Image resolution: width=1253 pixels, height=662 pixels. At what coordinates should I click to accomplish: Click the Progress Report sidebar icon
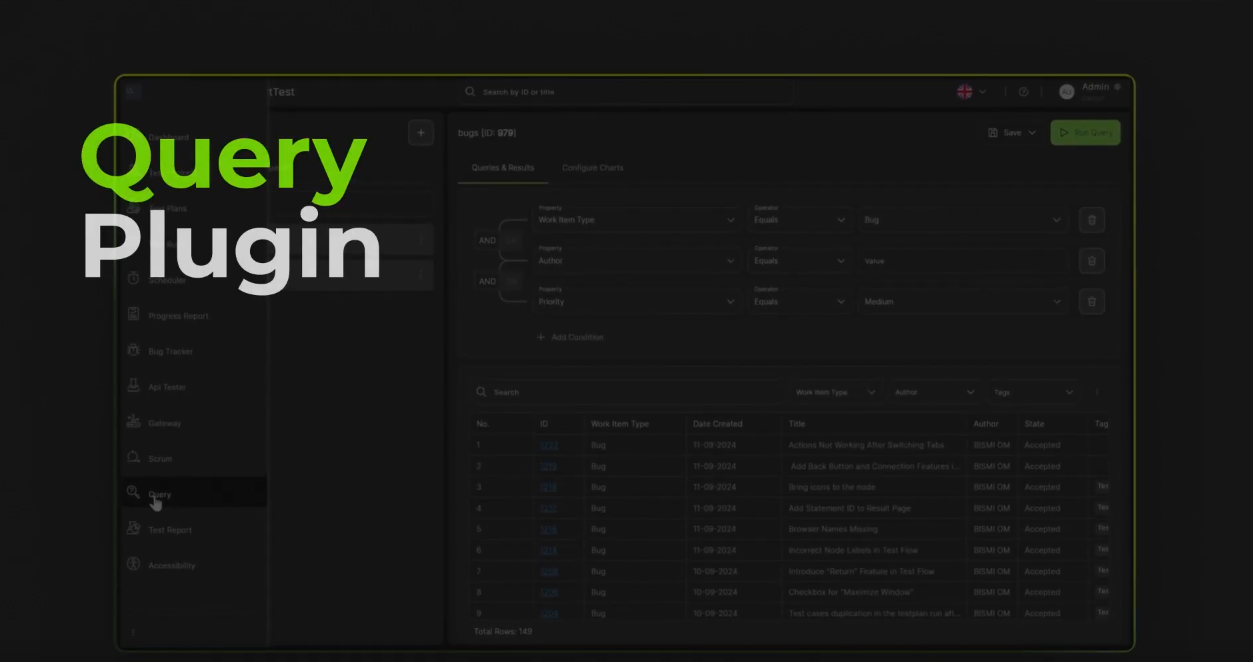[134, 315]
